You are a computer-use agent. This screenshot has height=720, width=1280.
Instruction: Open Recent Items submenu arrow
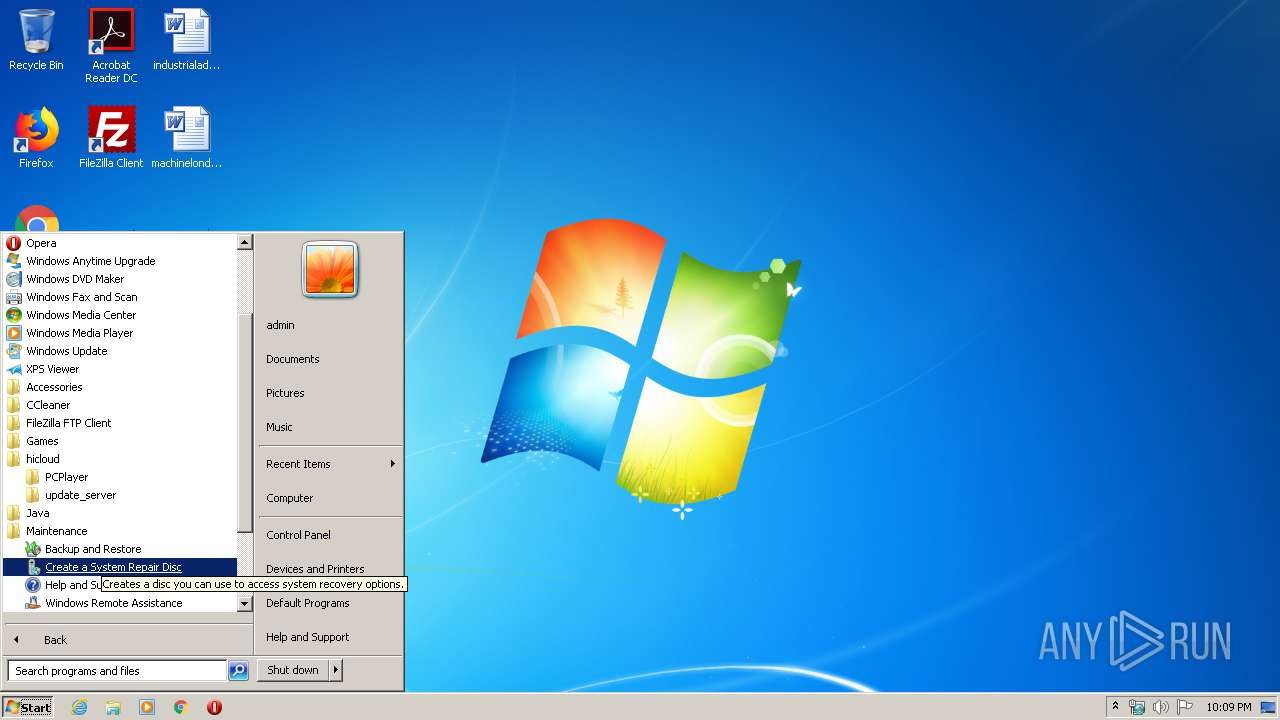coord(393,464)
